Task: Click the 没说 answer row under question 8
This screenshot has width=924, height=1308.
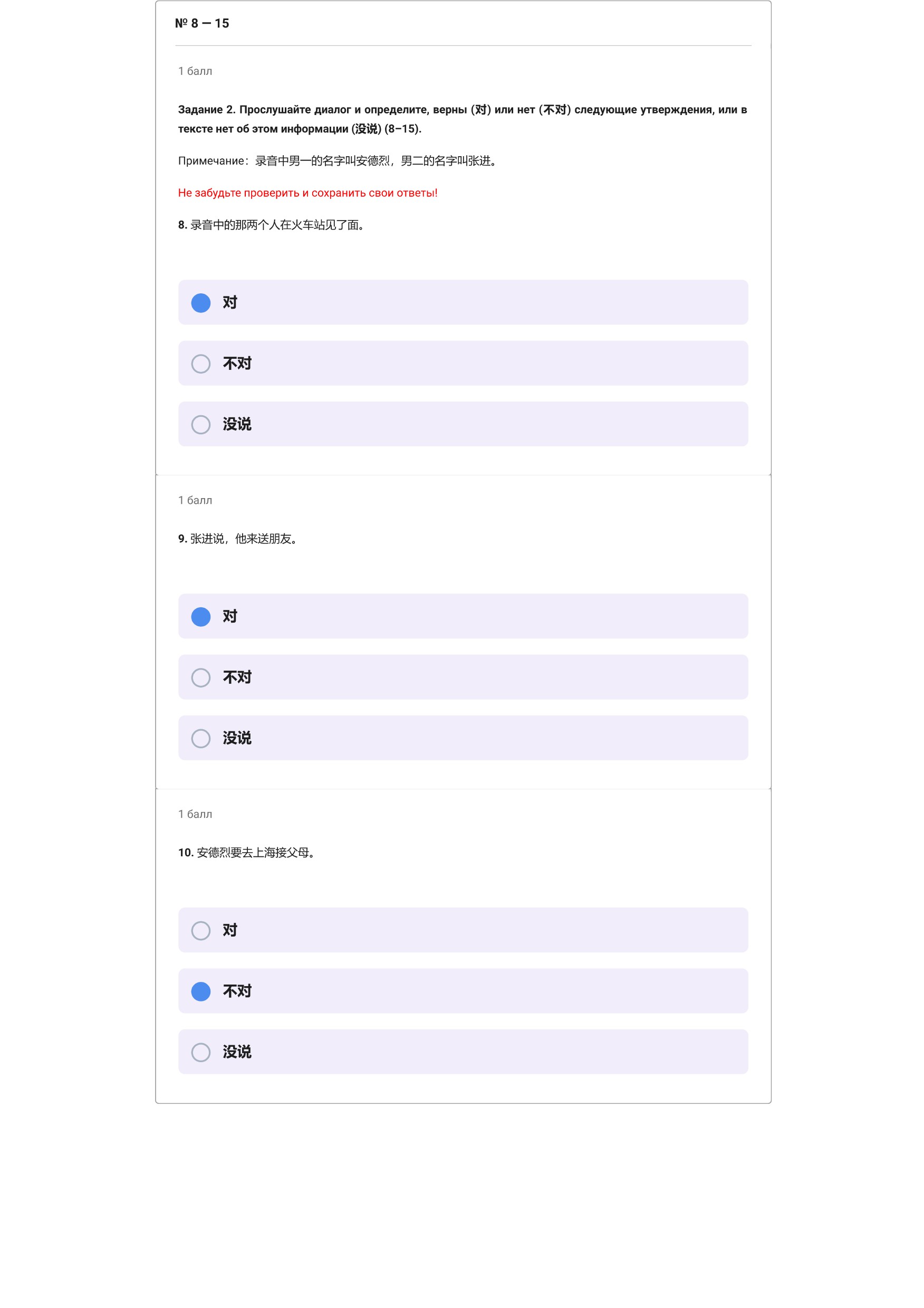Action: [463, 424]
